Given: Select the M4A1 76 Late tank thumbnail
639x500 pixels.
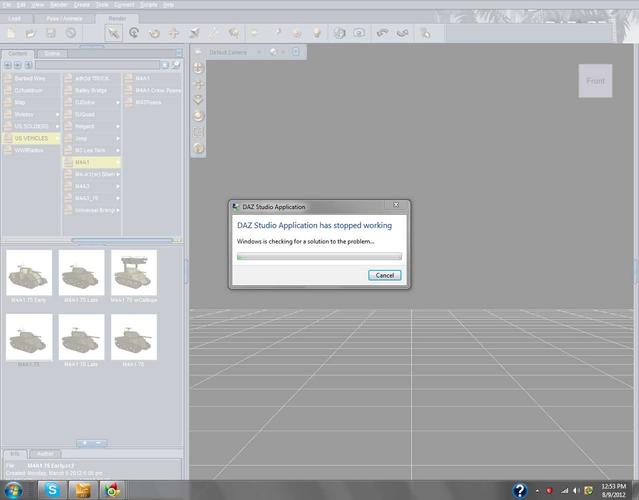Looking at the screenshot, I should 81,337.
